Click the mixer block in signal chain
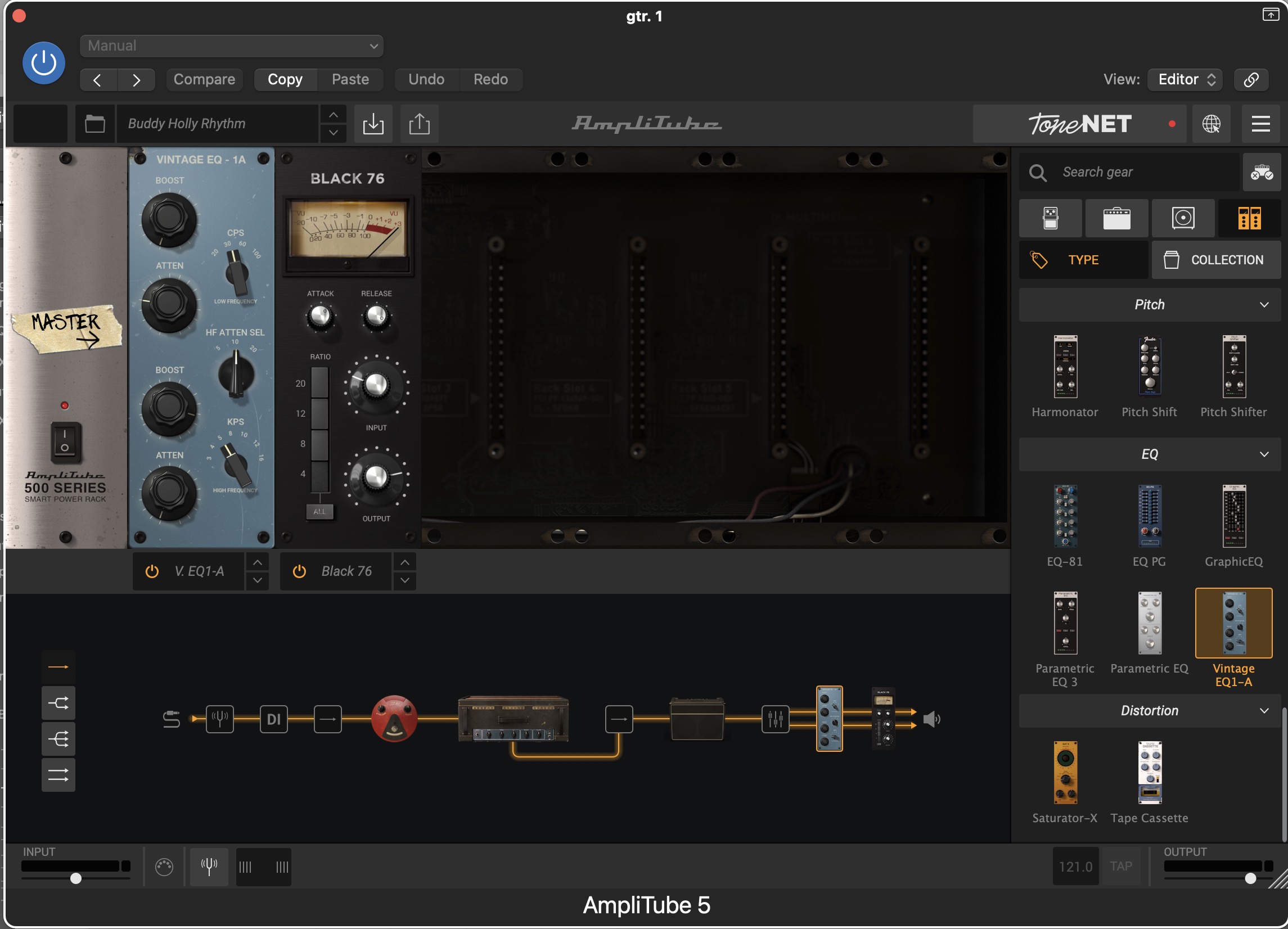1288x929 pixels. [775, 719]
